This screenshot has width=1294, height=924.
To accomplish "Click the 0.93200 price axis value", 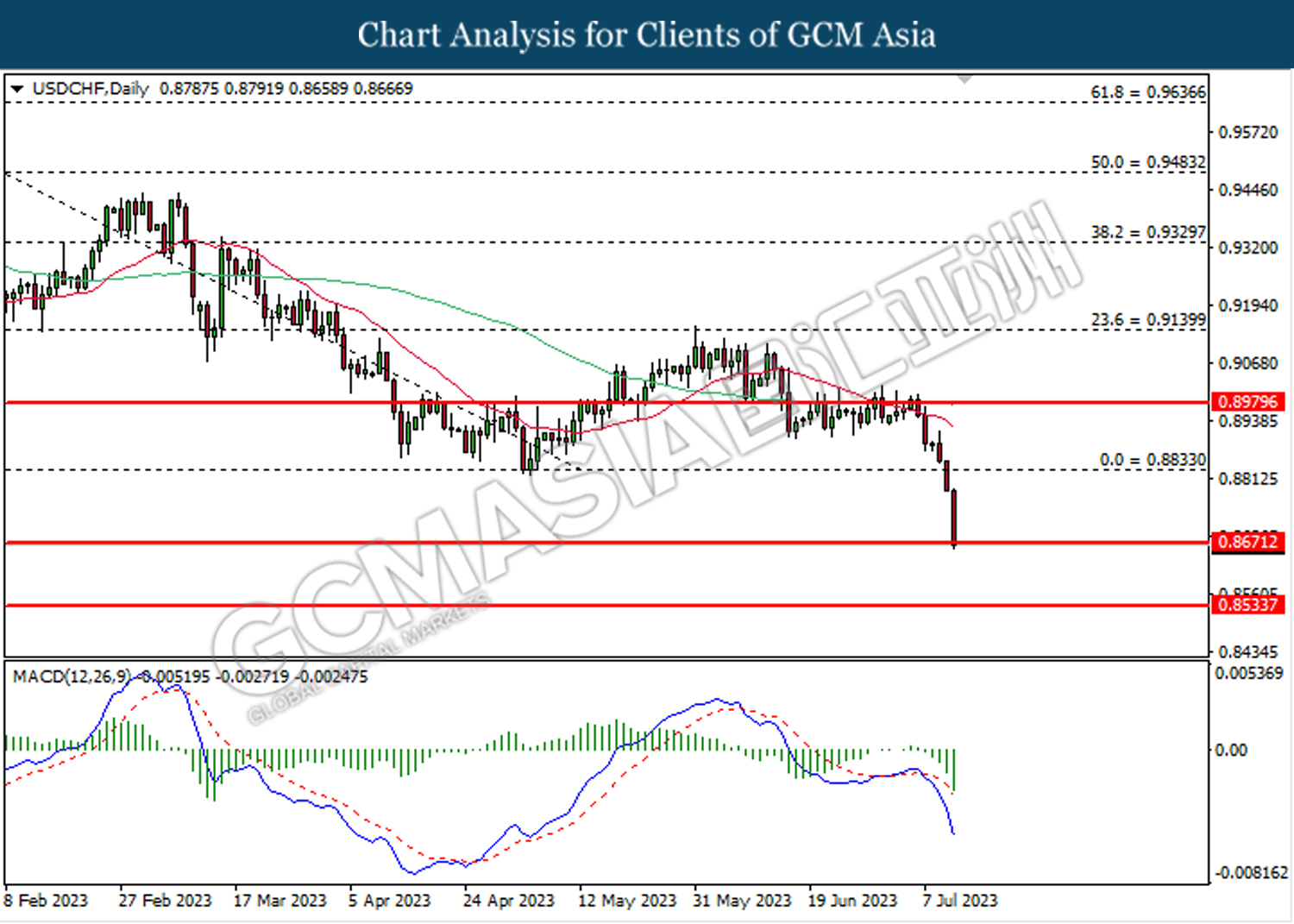I will point(1248,248).
